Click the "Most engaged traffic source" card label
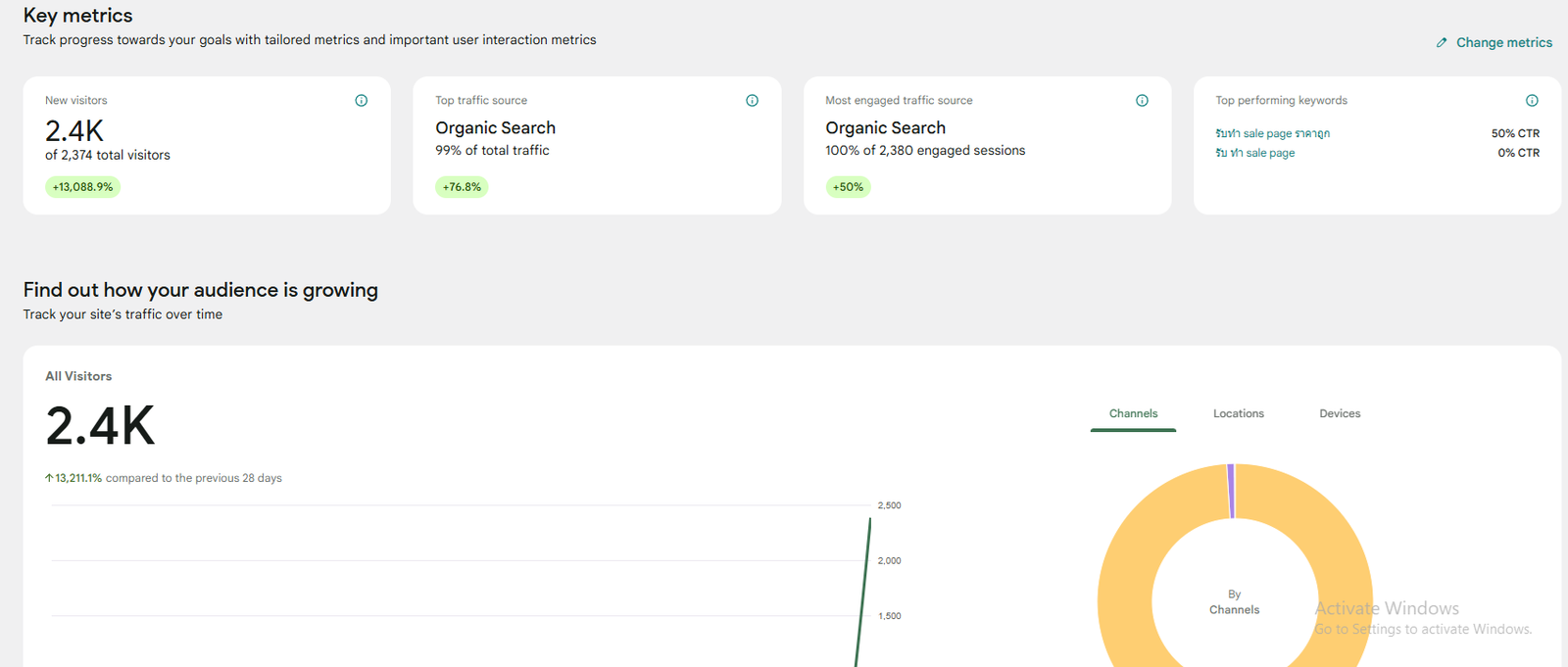Viewport: 1568px width, 667px height. pyautogui.click(x=899, y=100)
